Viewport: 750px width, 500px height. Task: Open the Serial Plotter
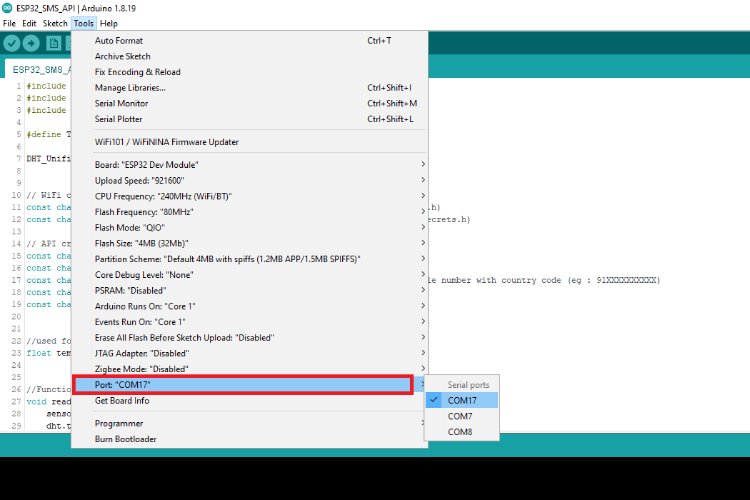coord(250,119)
